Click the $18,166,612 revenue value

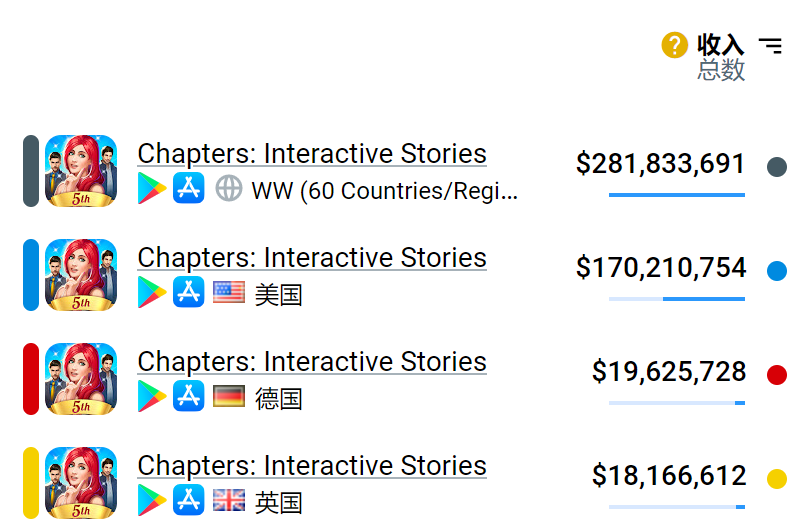[x=669, y=476]
